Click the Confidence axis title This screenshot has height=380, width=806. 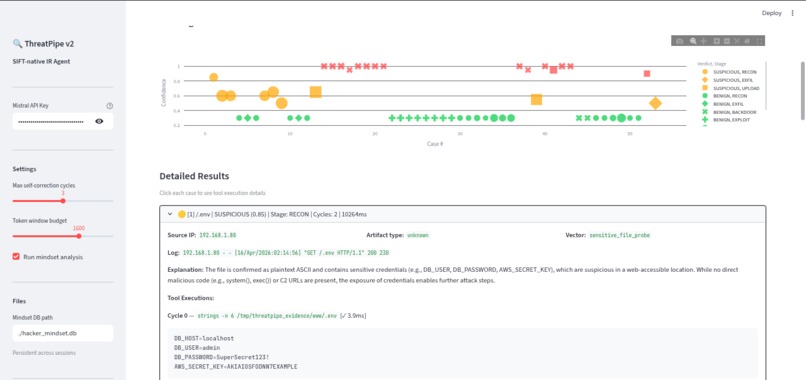coord(164,93)
